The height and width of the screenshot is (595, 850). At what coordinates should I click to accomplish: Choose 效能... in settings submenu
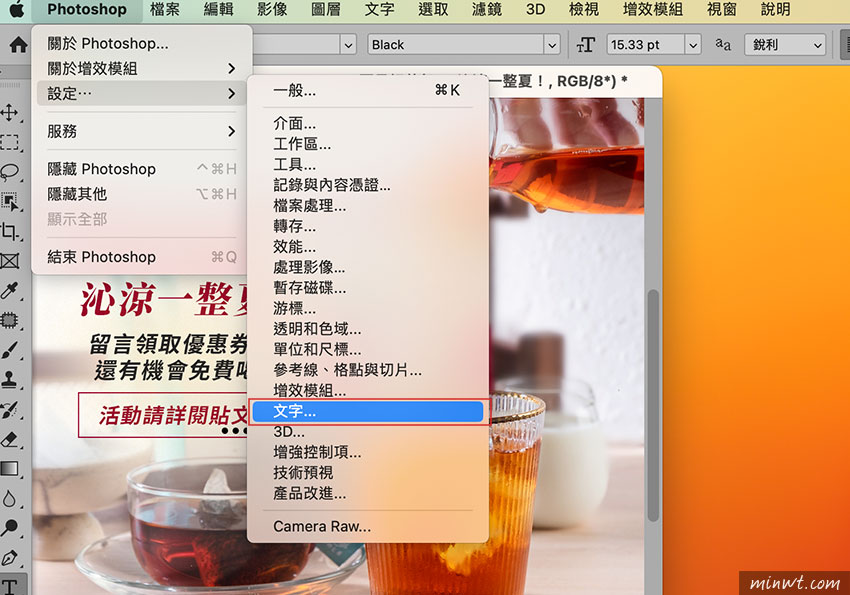pyautogui.click(x=368, y=247)
